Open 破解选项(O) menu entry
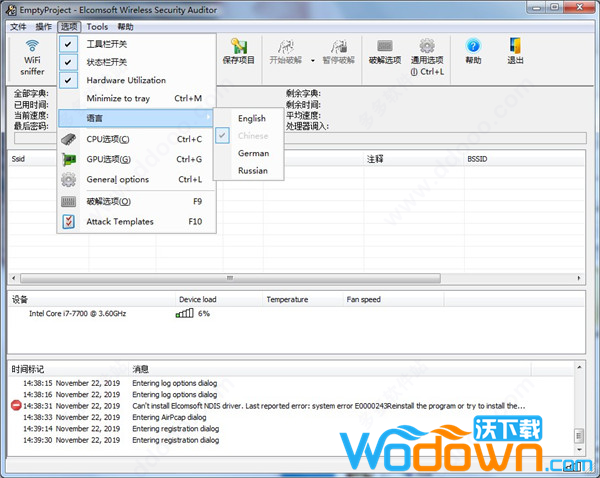The image size is (600, 478). point(137,202)
